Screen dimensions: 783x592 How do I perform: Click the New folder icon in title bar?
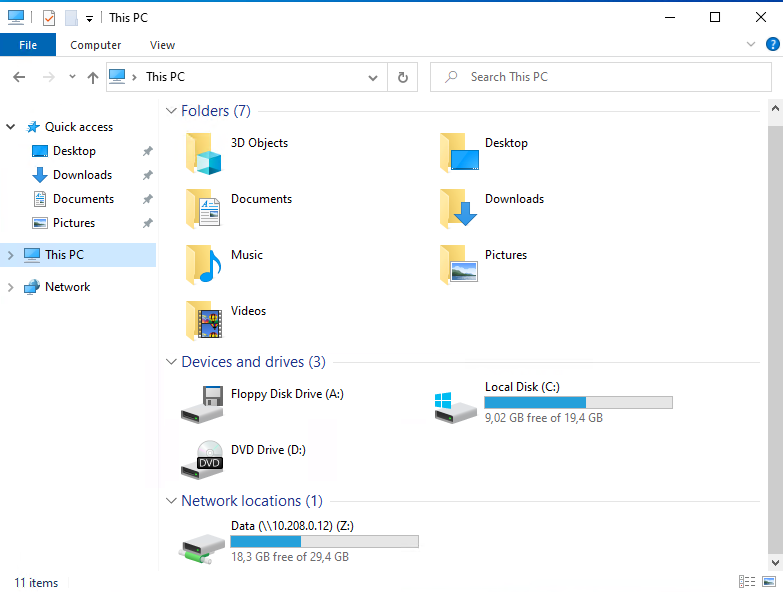[71, 18]
